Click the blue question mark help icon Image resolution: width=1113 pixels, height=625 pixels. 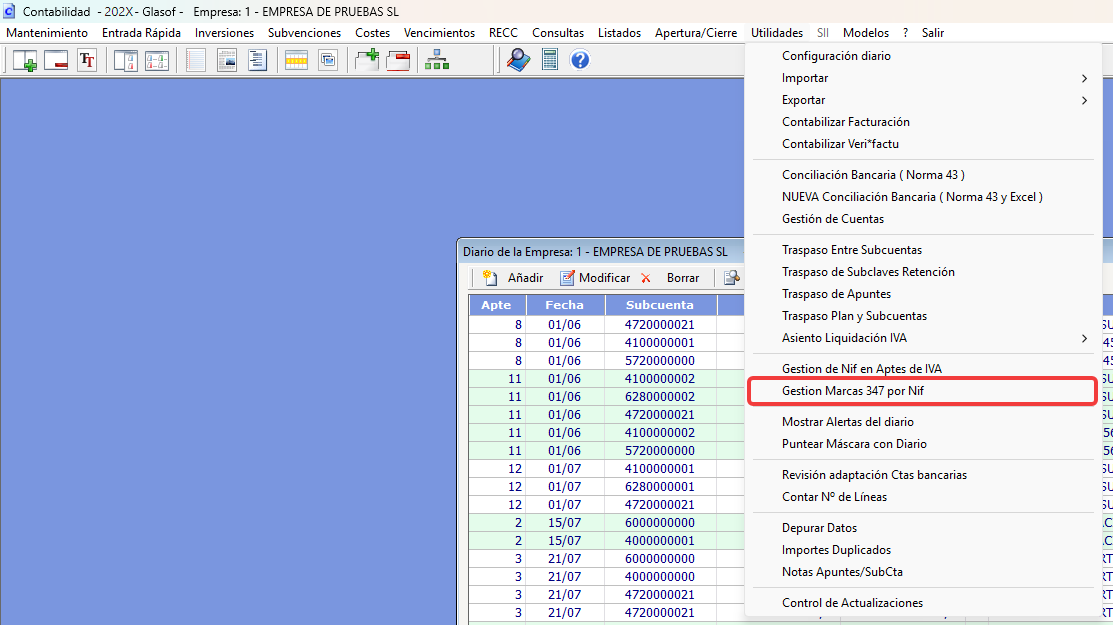click(x=580, y=60)
